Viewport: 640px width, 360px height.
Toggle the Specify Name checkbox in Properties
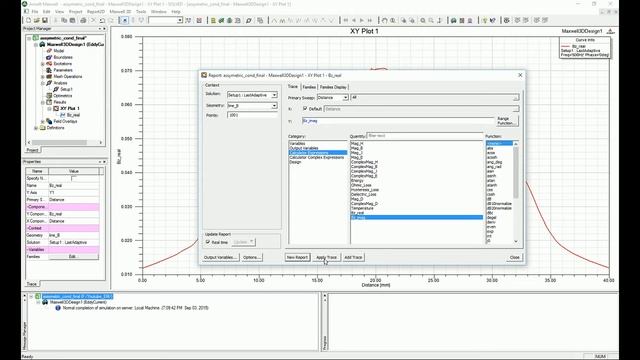(73, 178)
